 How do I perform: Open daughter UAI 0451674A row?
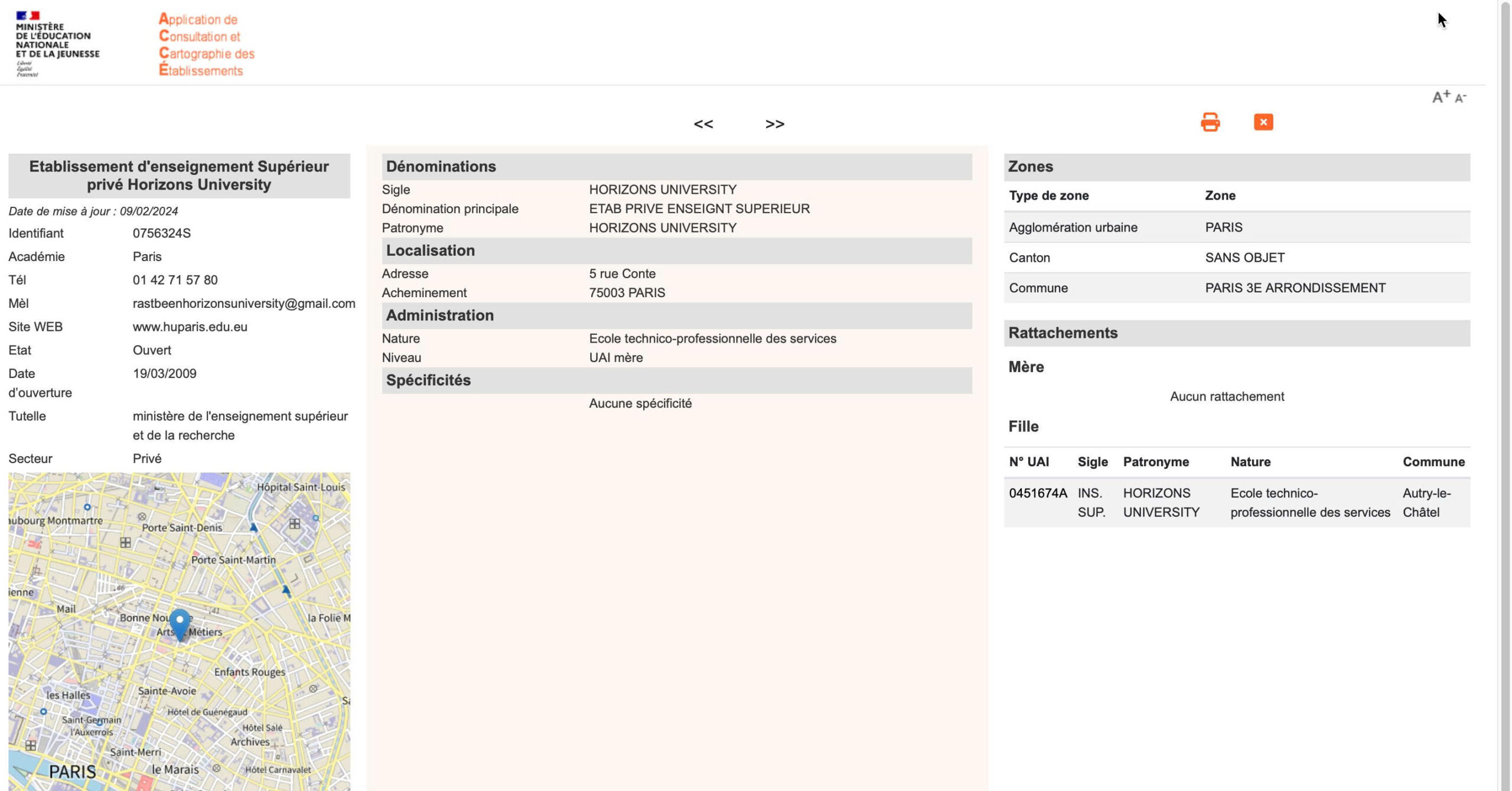(x=1038, y=493)
